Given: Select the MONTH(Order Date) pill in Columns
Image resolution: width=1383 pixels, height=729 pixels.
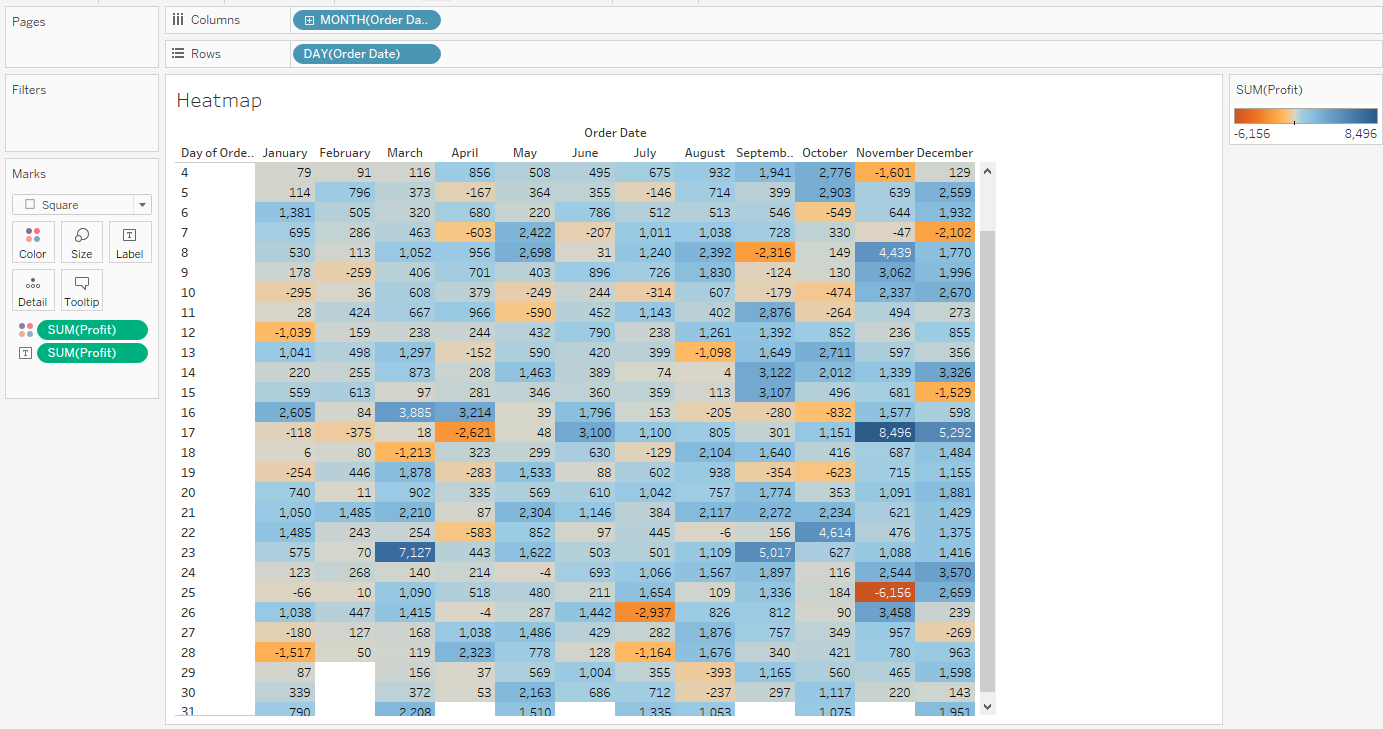Looking at the screenshot, I should (366, 20).
